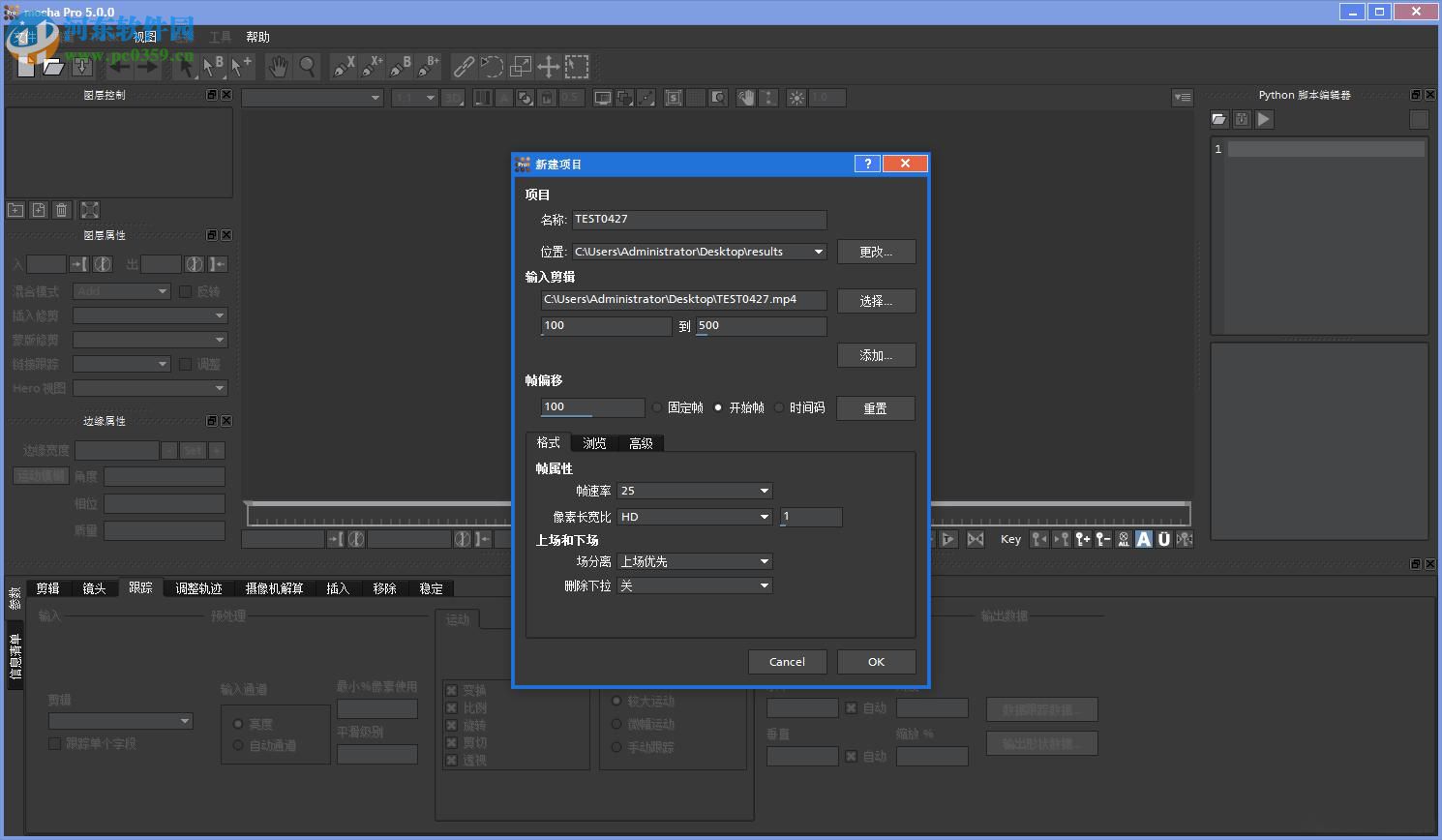Create a new file in Python editor
The width and height of the screenshot is (1442, 840).
tap(1218, 119)
